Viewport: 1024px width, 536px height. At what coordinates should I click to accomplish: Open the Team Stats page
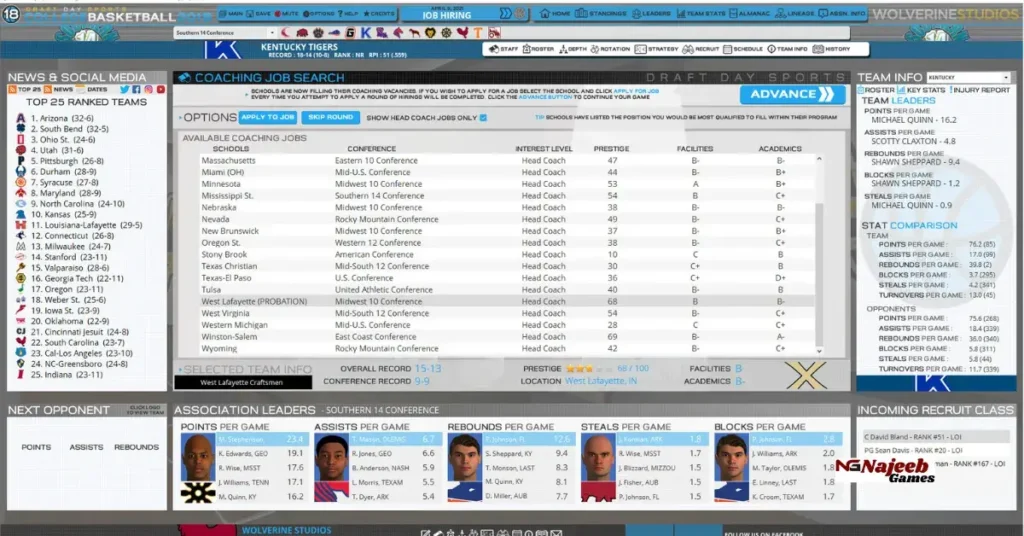click(x=705, y=14)
